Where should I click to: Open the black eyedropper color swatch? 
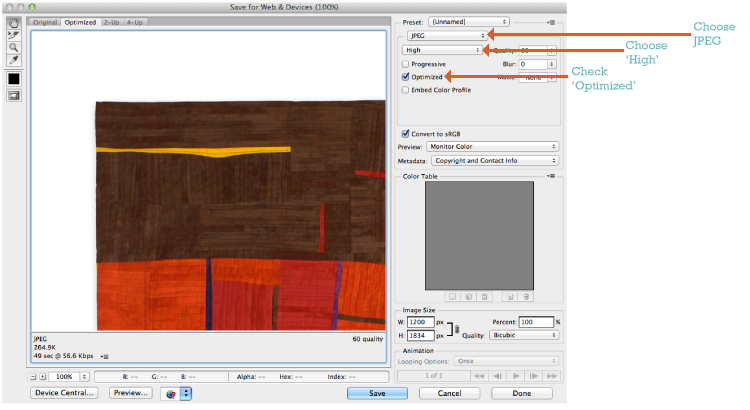pos(13,79)
